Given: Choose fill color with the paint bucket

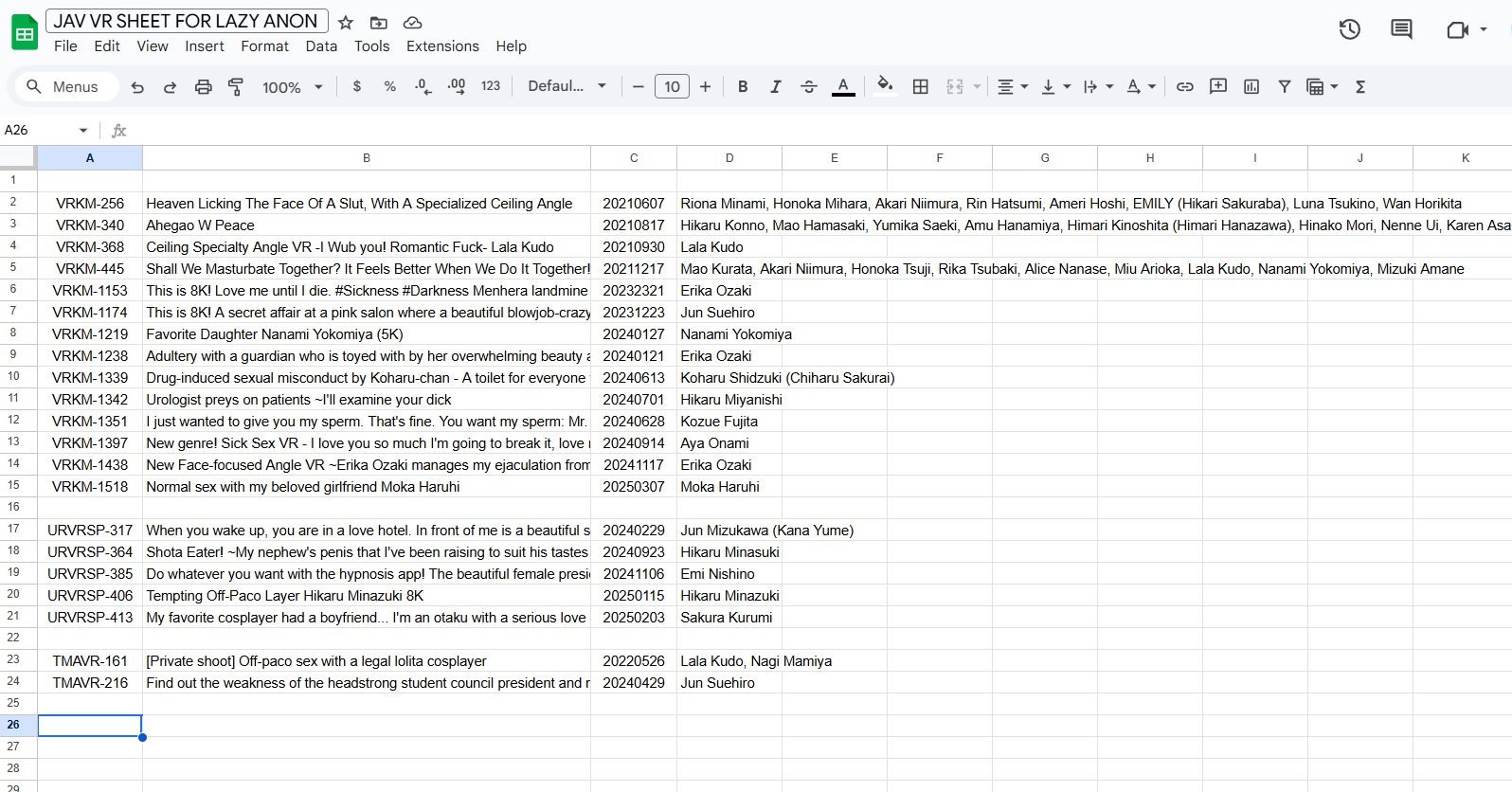Looking at the screenshot, I should point(885,86).
